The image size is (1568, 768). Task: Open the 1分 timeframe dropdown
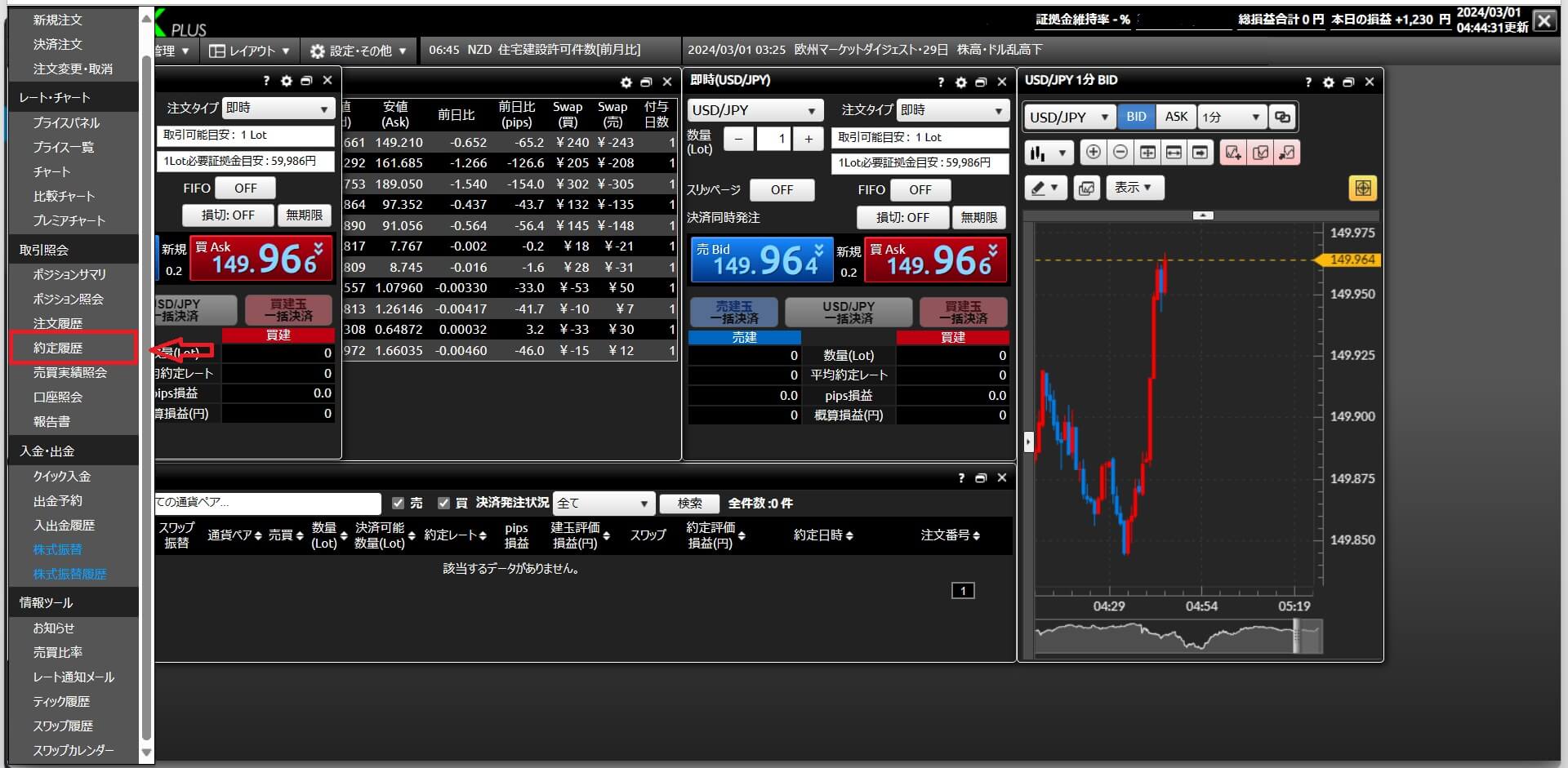(x=1232, y=117)
